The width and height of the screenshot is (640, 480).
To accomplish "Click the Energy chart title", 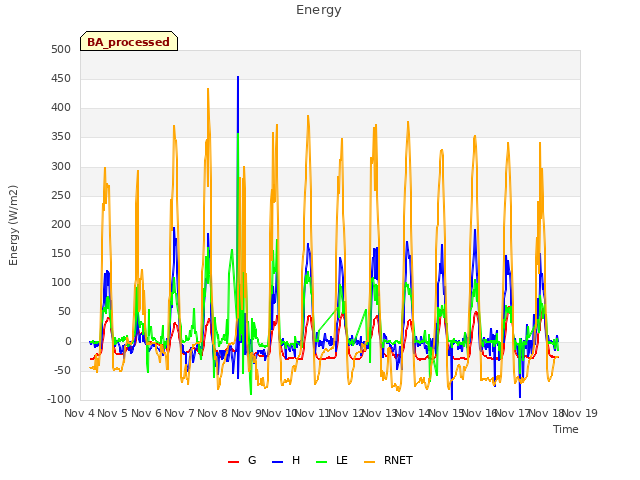I will coord(319,10).
